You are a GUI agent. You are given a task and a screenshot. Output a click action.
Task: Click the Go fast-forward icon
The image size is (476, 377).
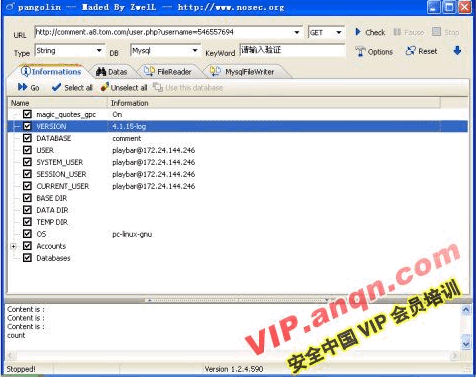pyautogui.click(x=23, y=87)
